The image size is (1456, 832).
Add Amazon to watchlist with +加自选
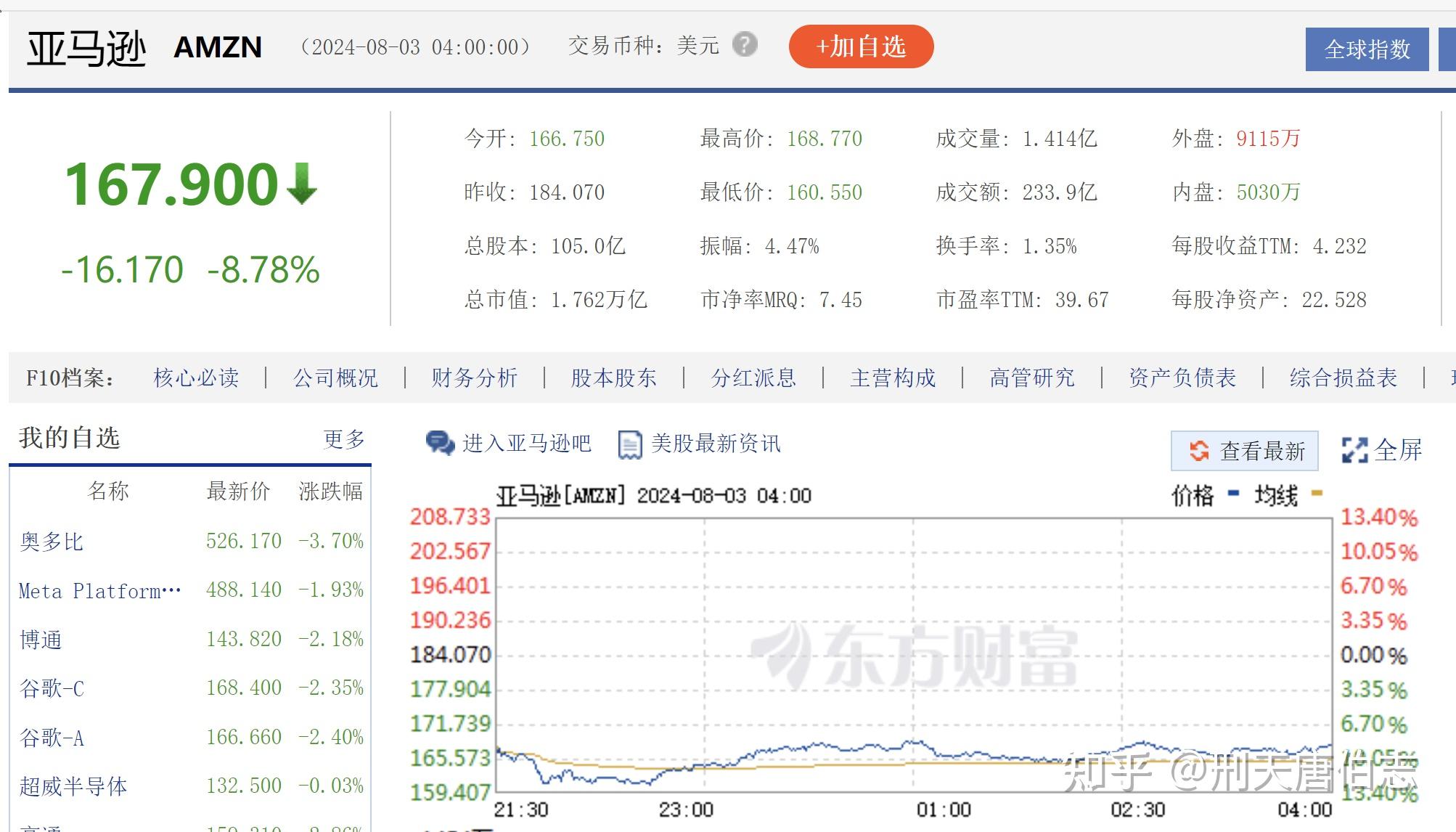(x=861, y=46)
